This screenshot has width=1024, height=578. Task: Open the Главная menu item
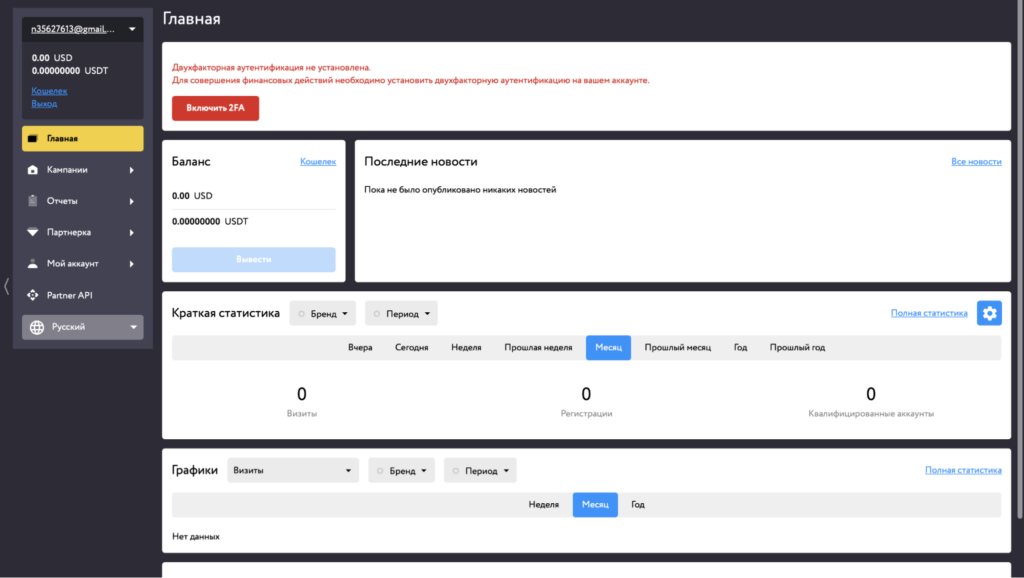83,138
